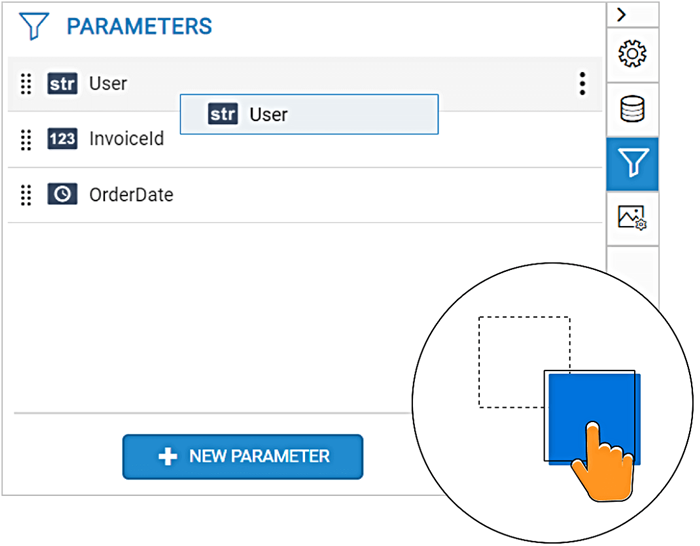This screenshot has width=700, height=546.
Task: Click the funnel icon in panel header
Action: click(35, 26)
